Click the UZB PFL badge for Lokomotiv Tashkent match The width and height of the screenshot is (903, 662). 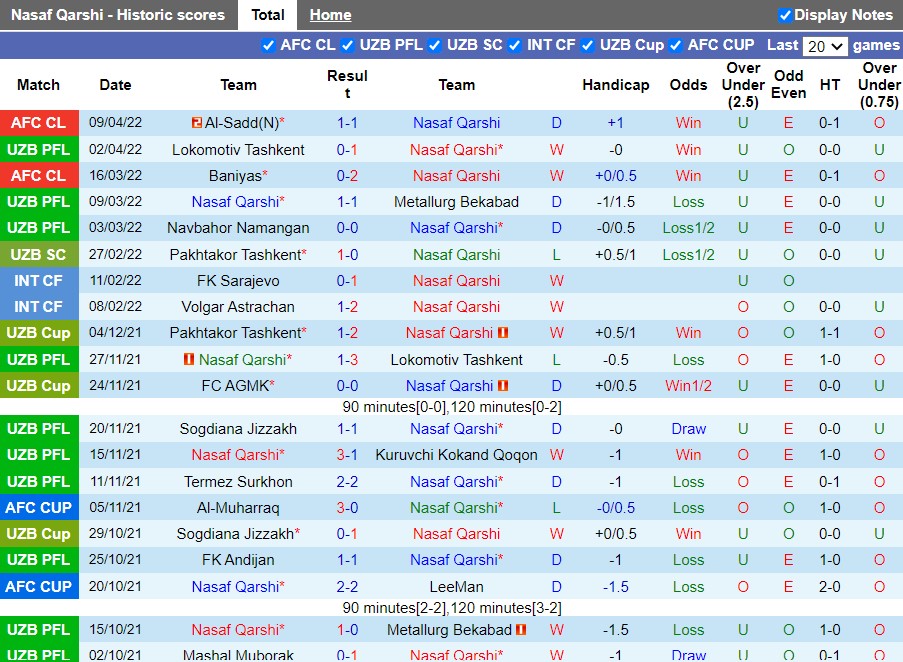pyautogui.click(x=39, y=149)
